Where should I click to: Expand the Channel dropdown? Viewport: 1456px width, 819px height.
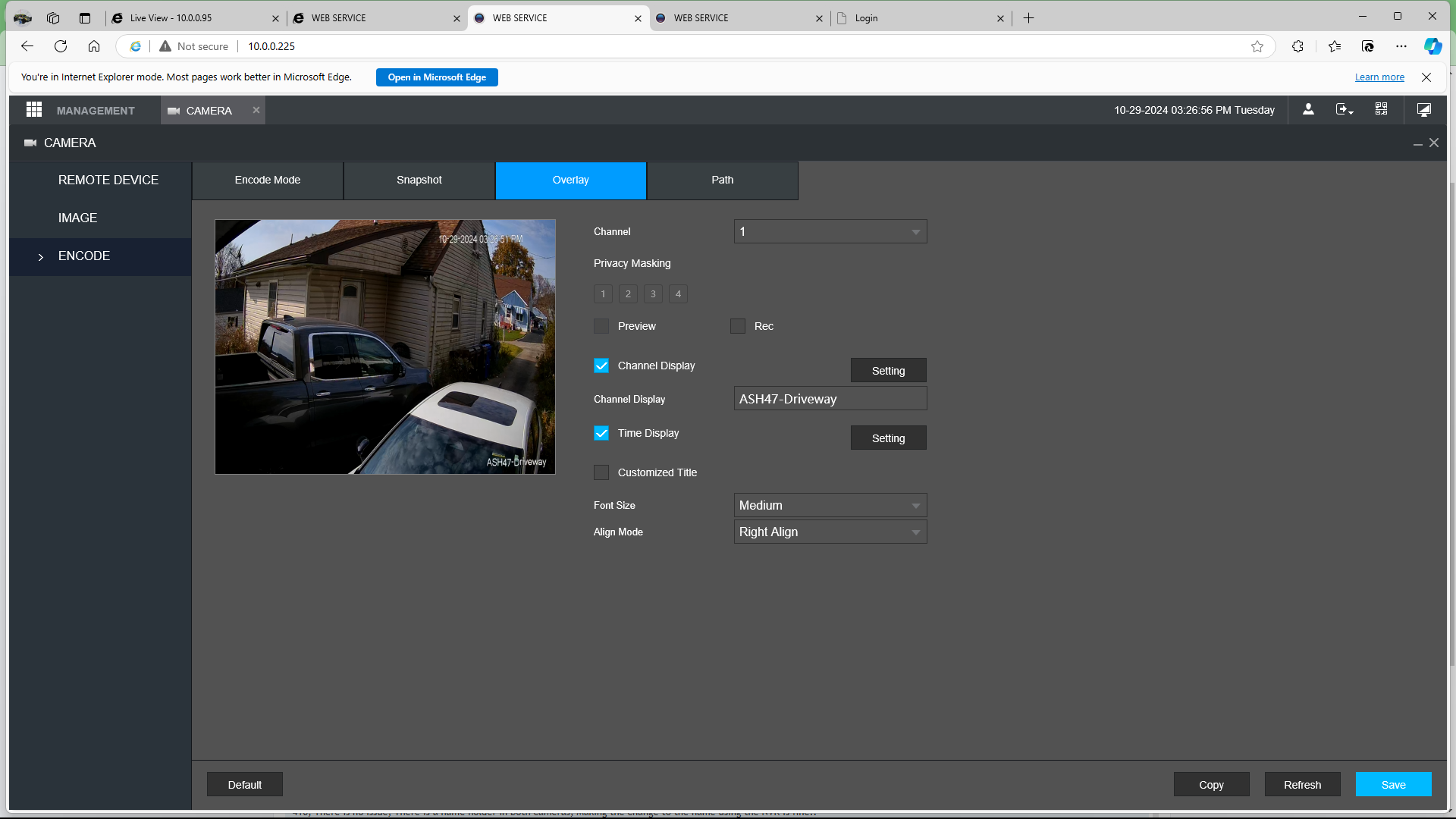830,231
